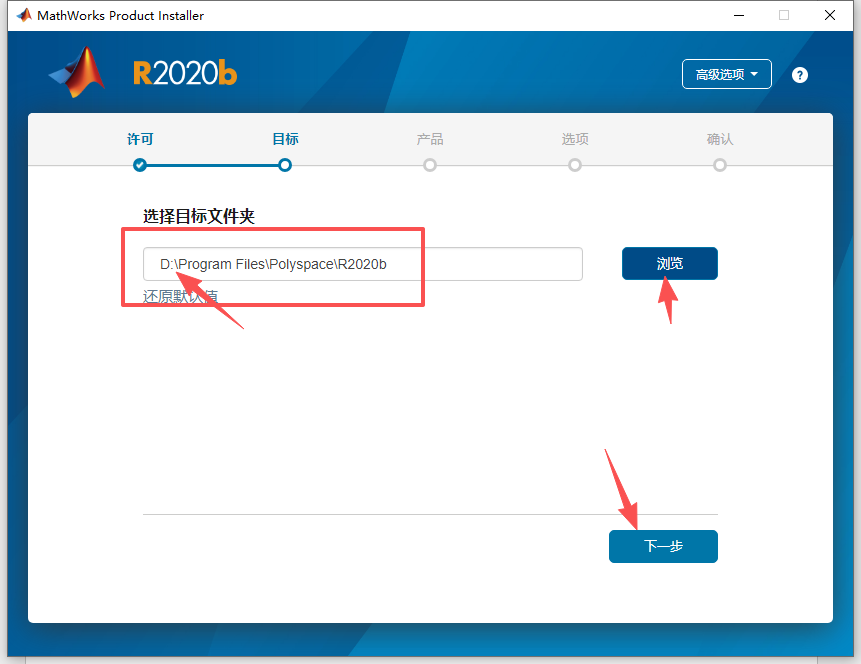The image size is (861, 664).
Task: Click the 还原默认值 link
Action: [180, 296]
